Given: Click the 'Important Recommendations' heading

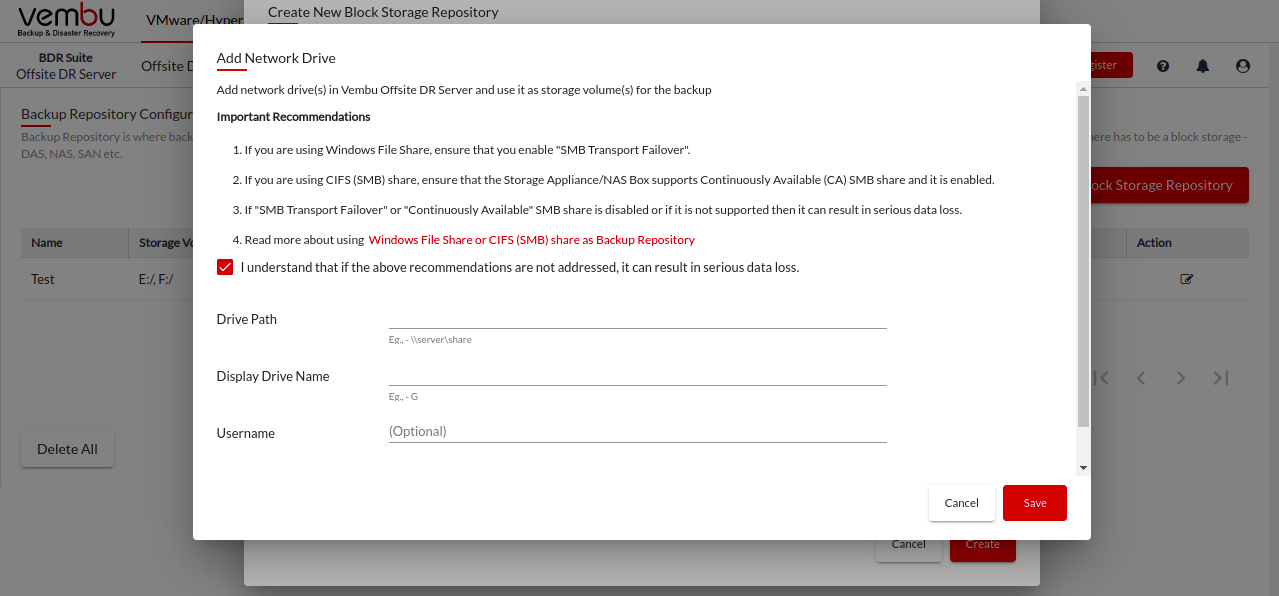Looking at the screenshot, I should [x=294, y=117].
